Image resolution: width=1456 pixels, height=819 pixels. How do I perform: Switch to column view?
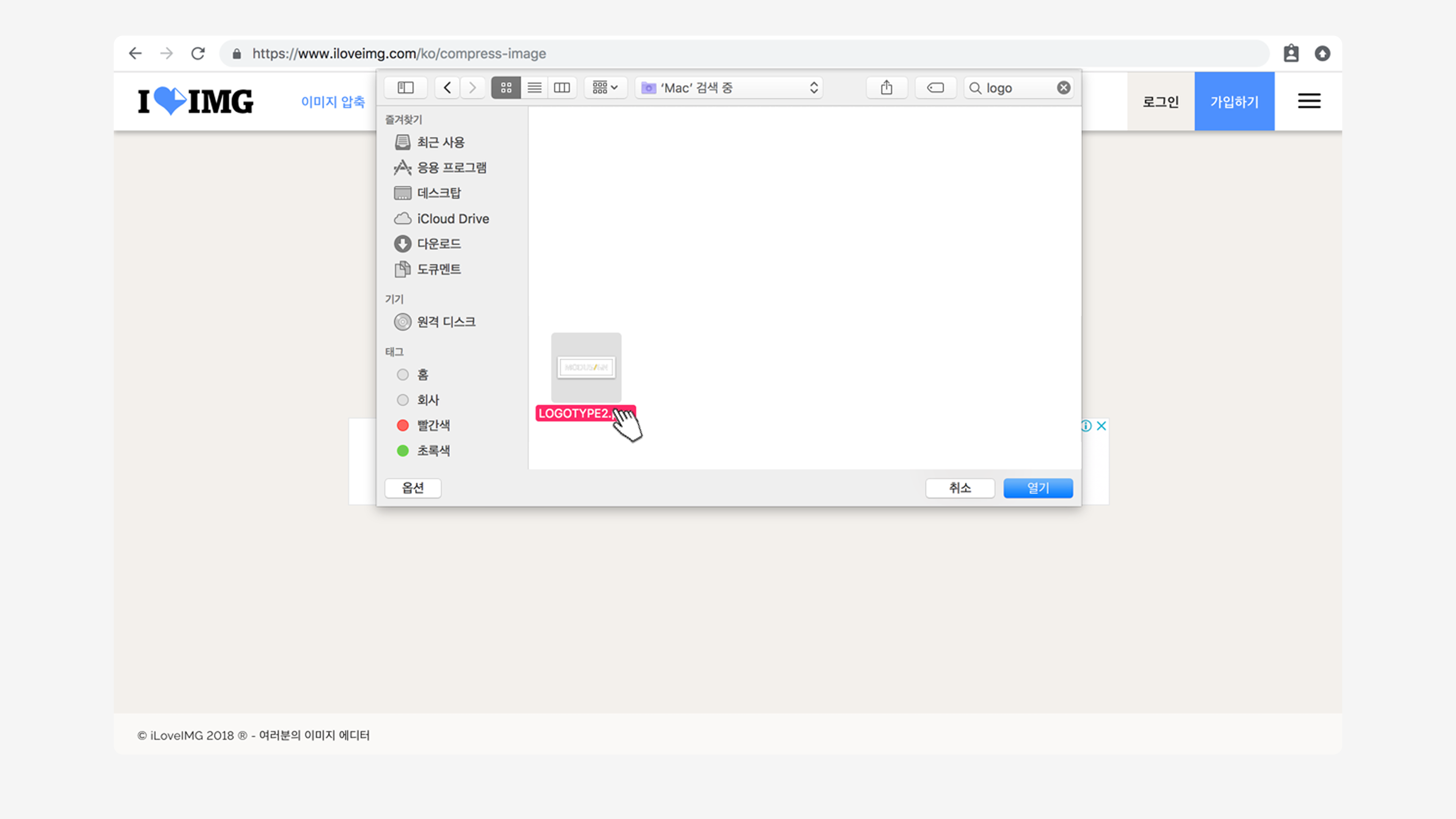pos(562,88)
